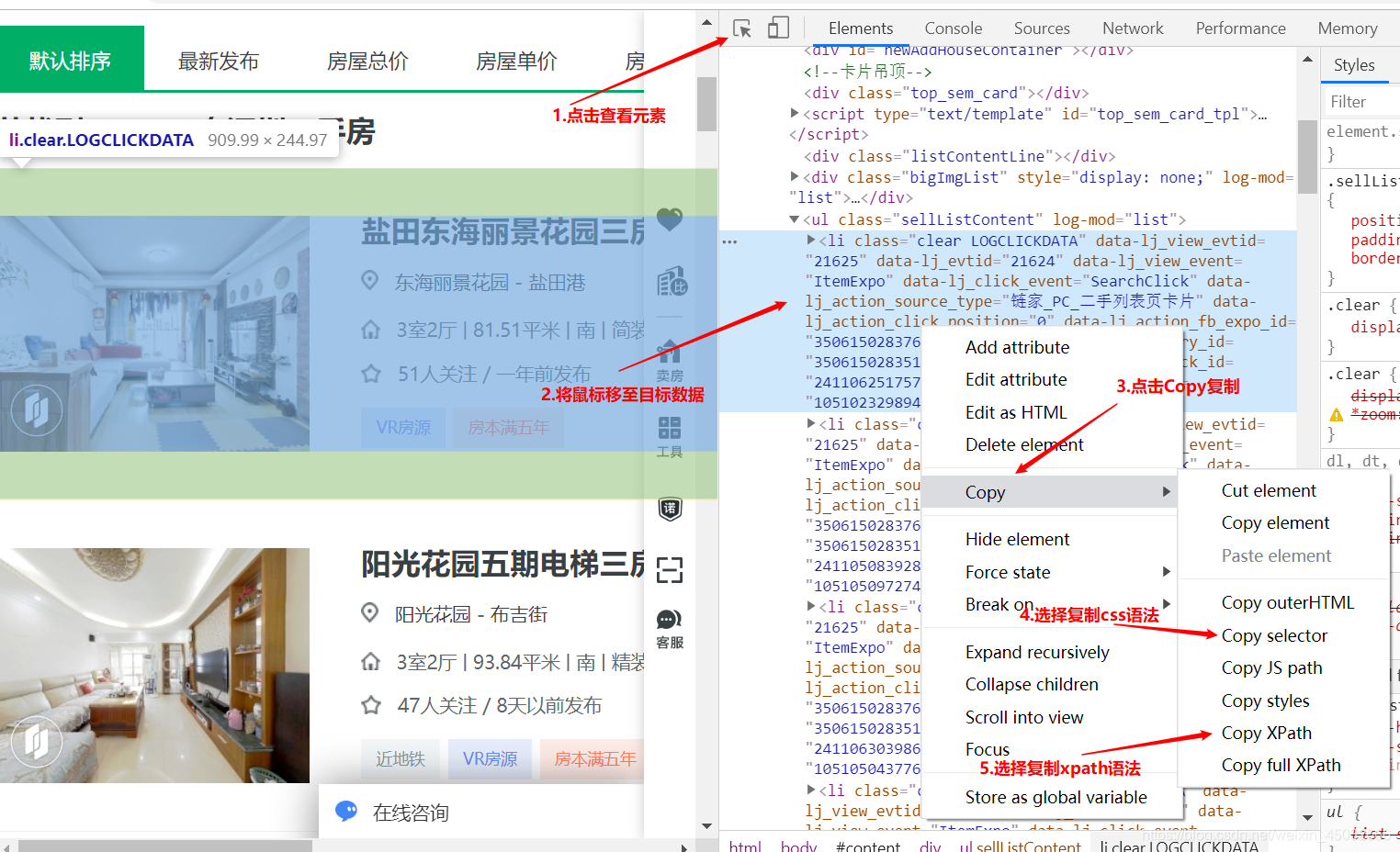Sort by 最新发布

pos(219,61)
